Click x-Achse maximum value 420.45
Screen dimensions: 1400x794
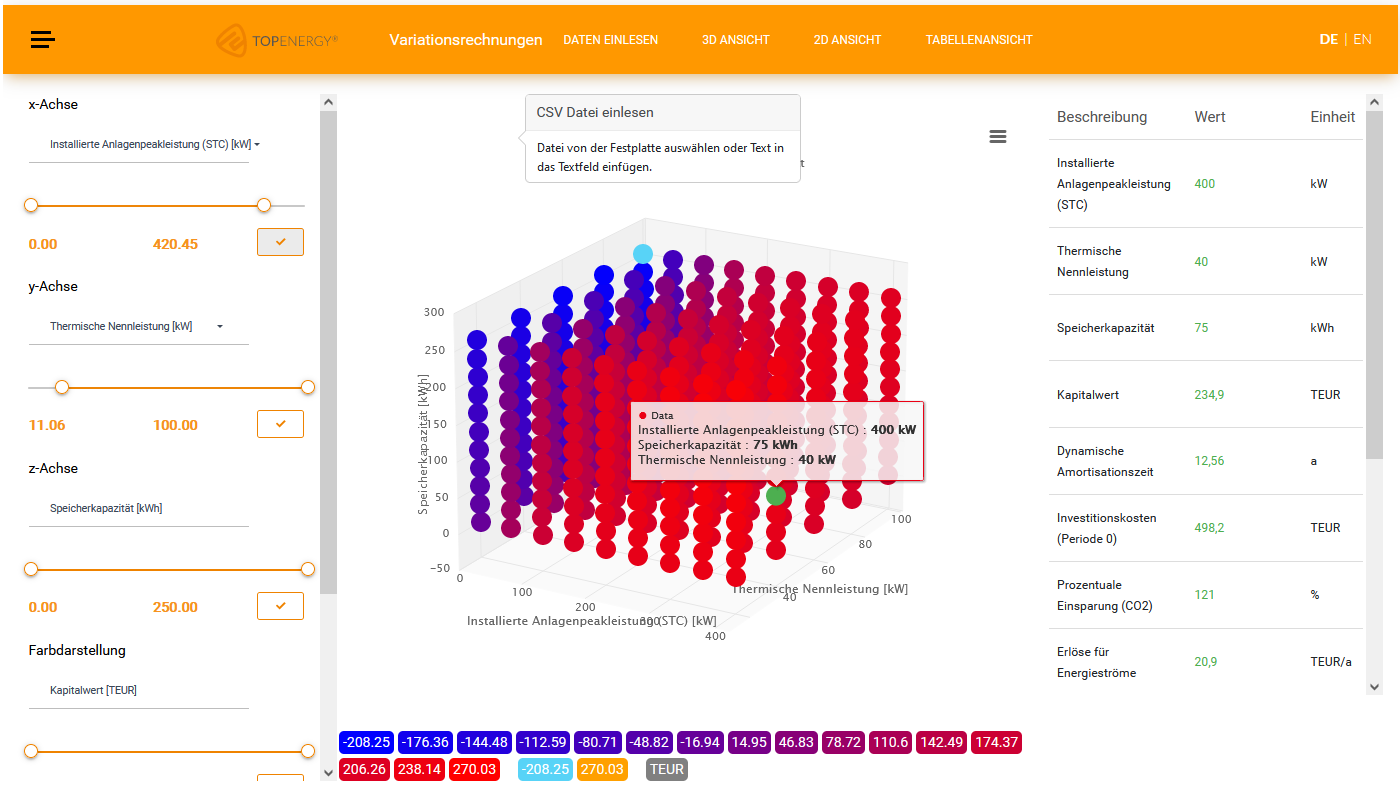(x=175, y=244)
